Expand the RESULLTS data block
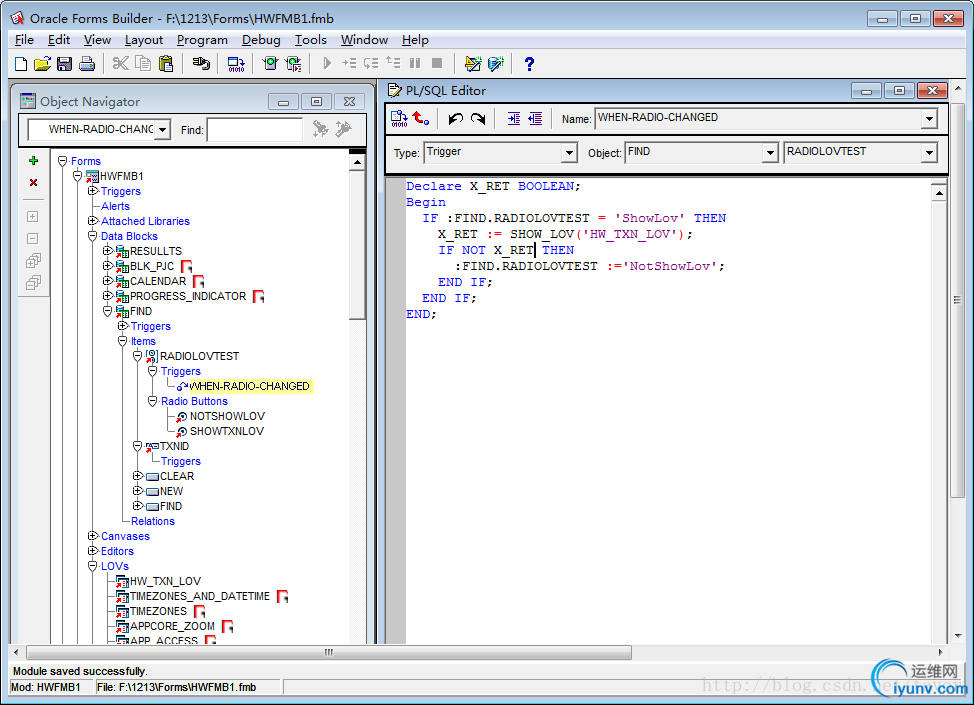 point(107,250)
